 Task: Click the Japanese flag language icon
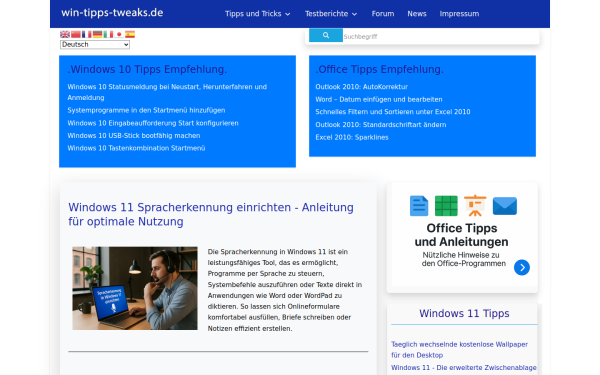click(x=119, y=34)
